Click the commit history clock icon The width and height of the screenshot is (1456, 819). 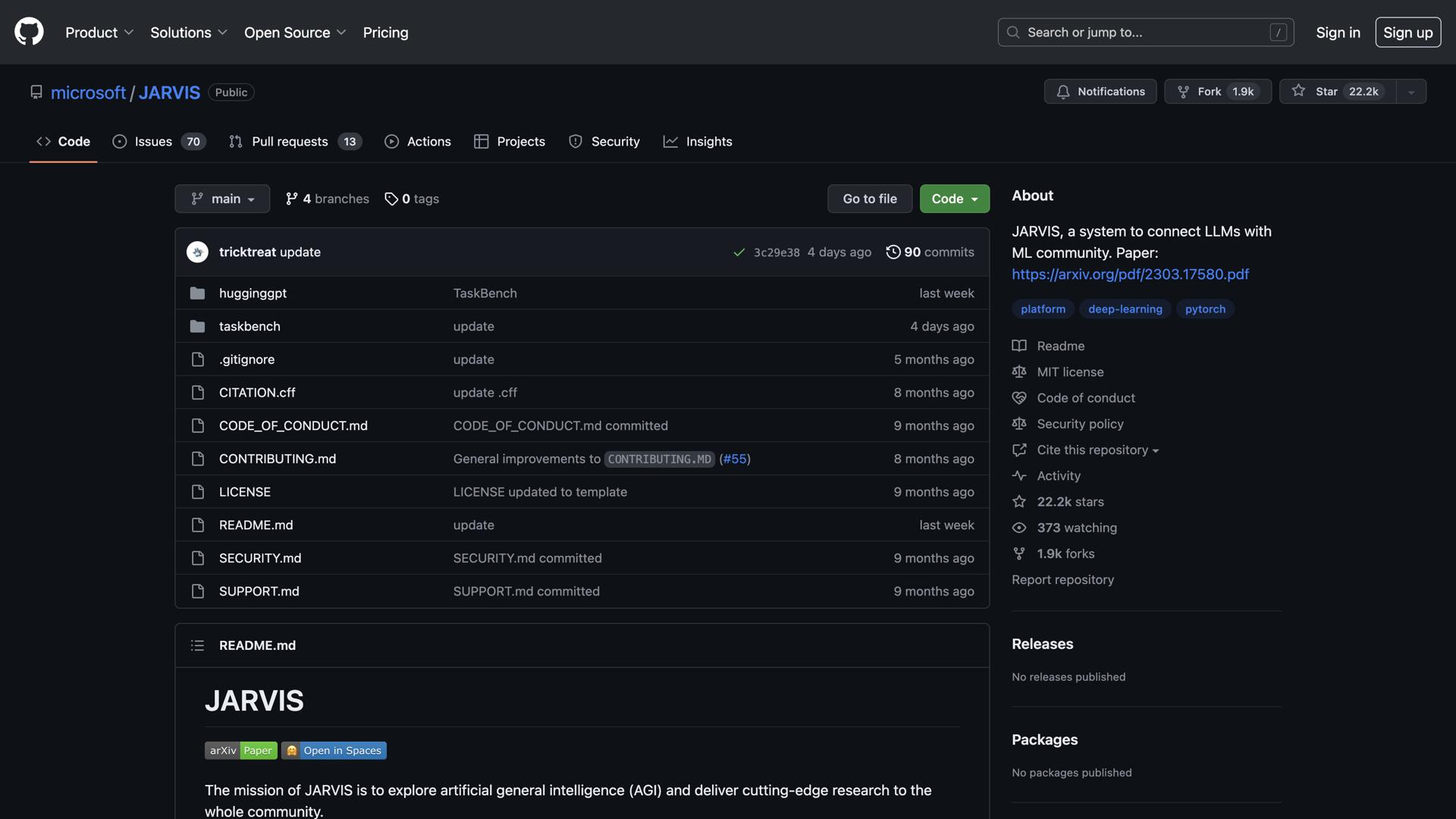(x=893, y=252)
